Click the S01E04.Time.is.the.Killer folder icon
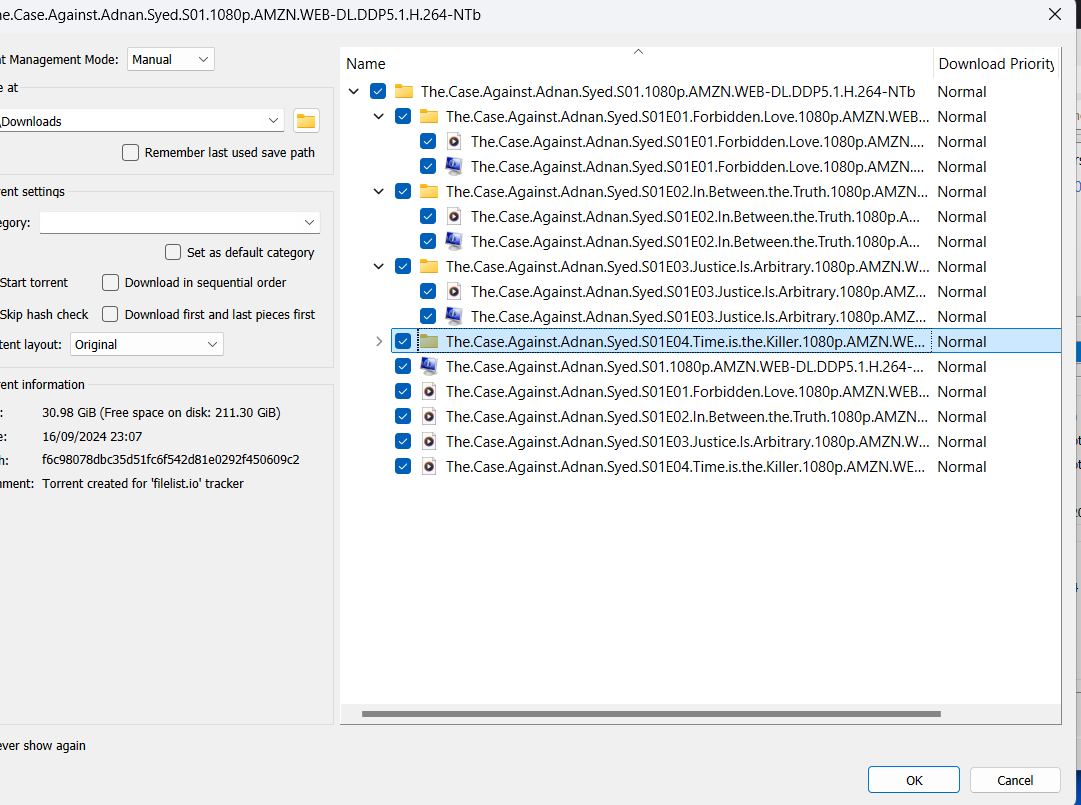The width and height of the screenshot is (1081, 805). pyautogui.click(x=429, y=342)
